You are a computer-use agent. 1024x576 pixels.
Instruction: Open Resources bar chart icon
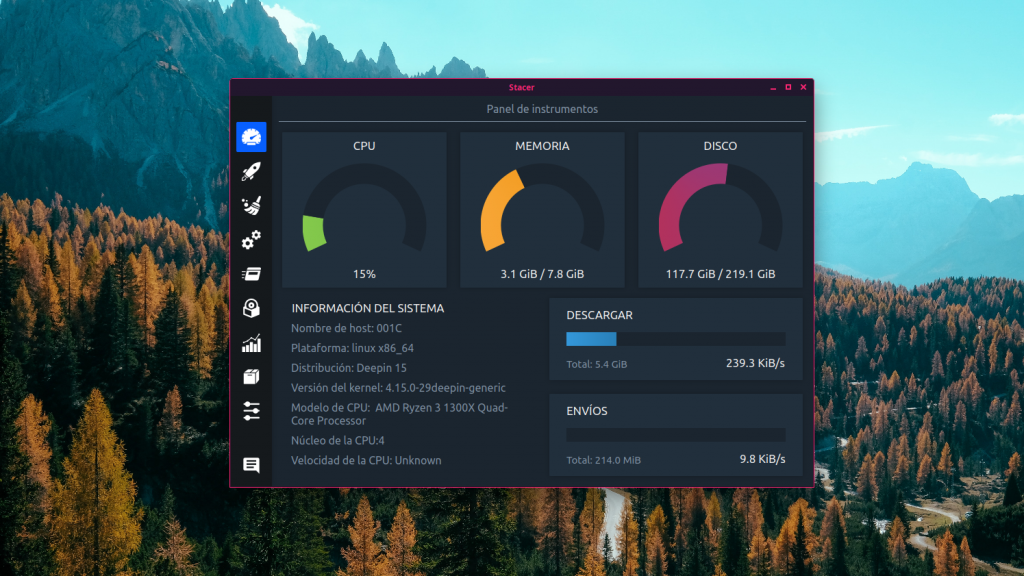251,343
